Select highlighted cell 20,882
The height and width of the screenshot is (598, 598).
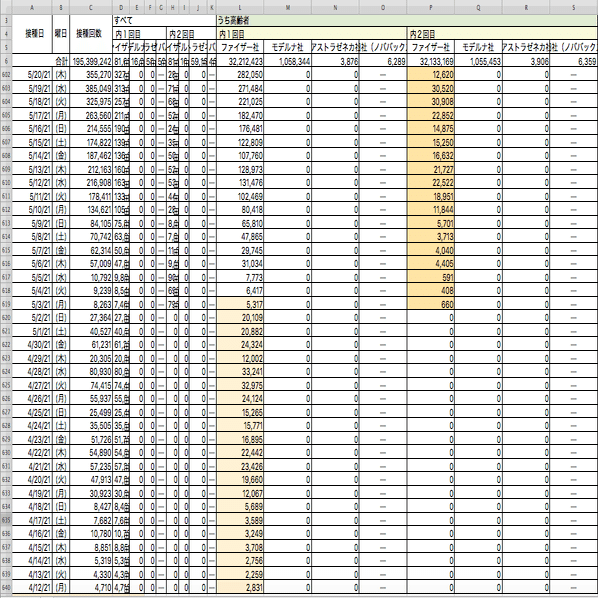240,331
